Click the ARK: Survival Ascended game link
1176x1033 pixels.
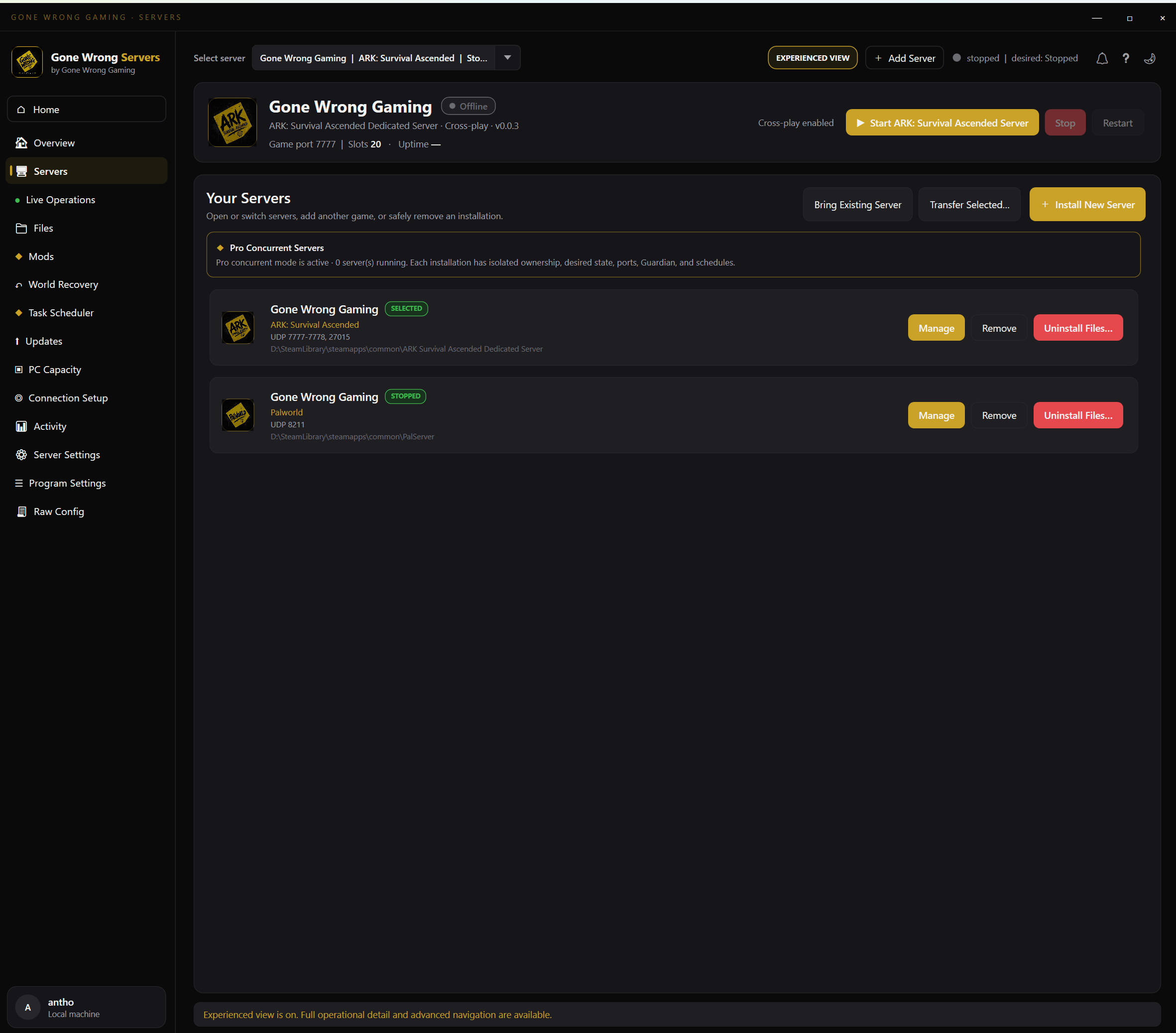[315, 325]
